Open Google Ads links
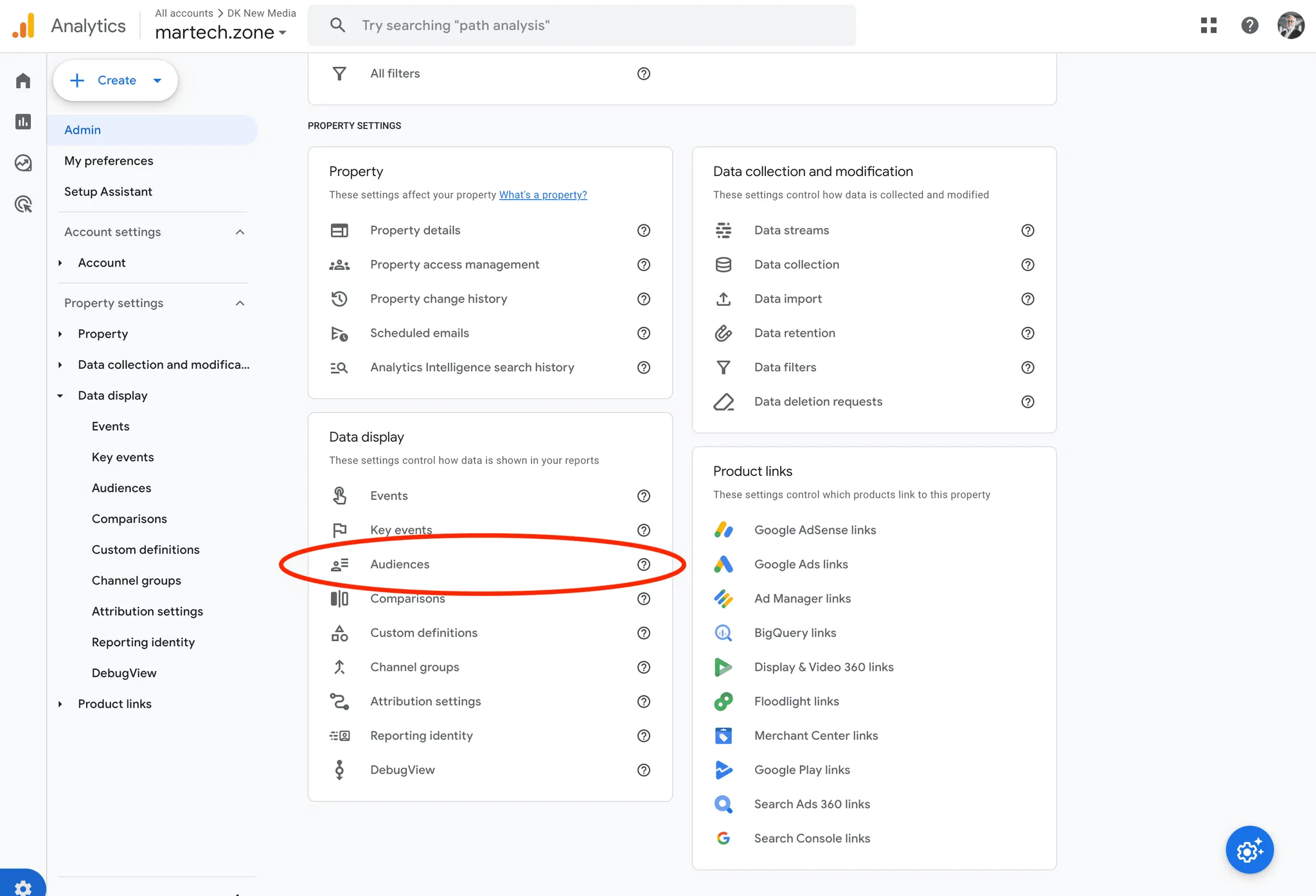The image size is (1316, 896). [x=801, y=565]
